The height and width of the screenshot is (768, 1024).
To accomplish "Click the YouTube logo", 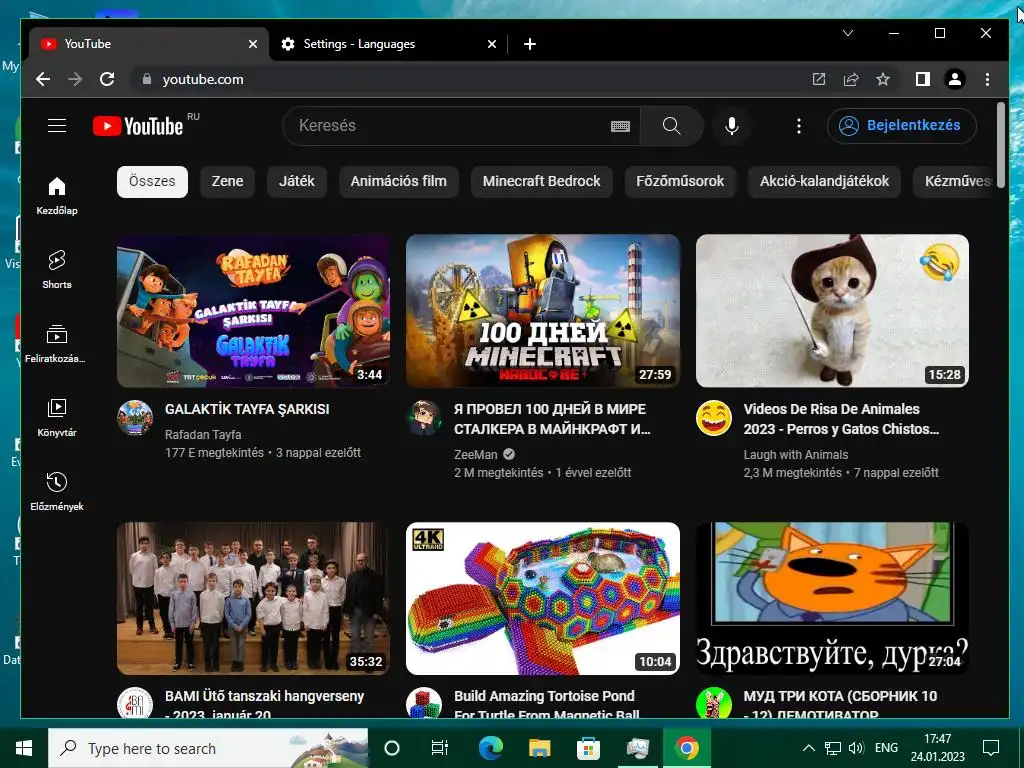I will (x=138, y=125).
